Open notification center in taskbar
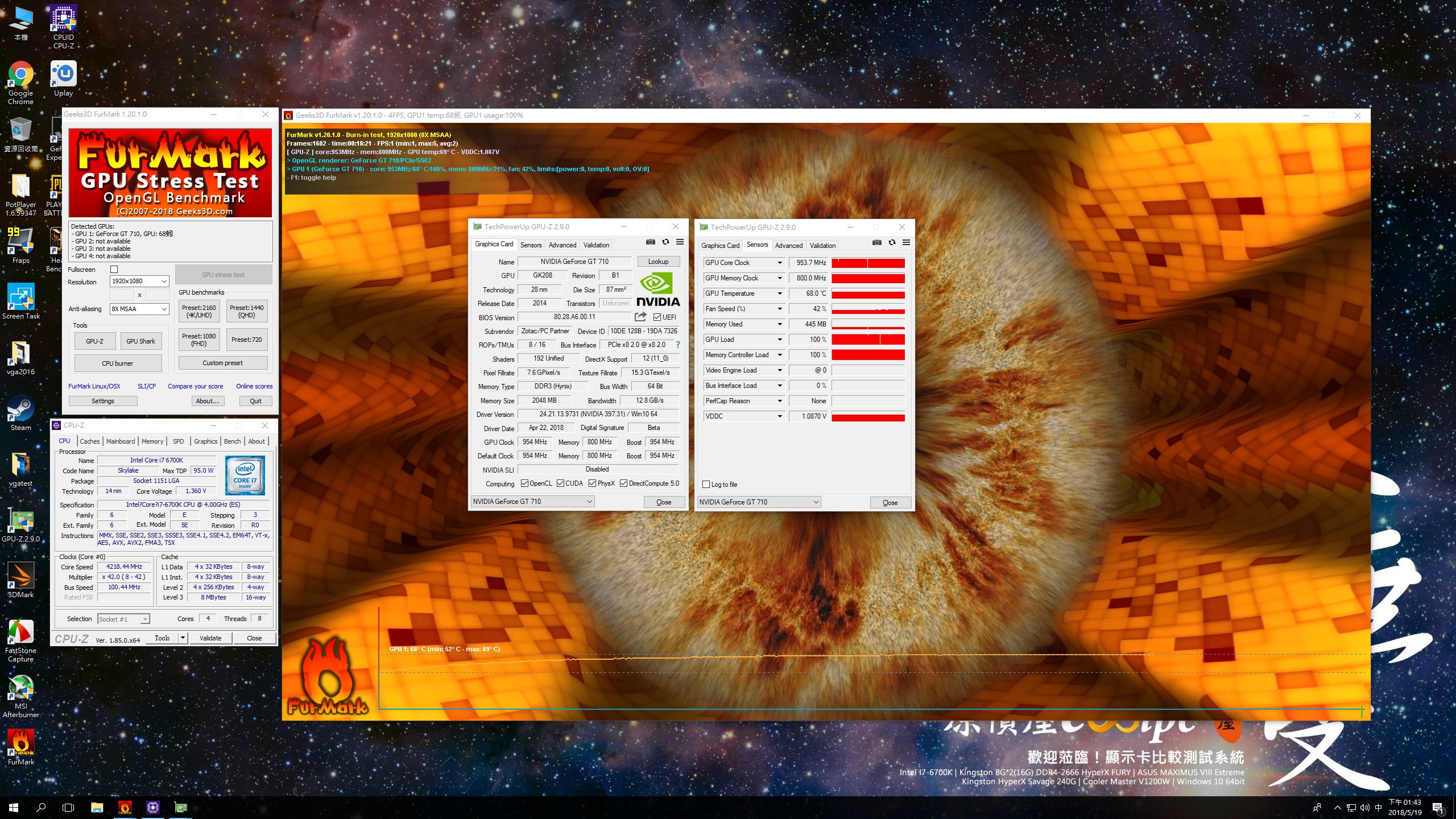The width and height of the screenshot is (1456, 819). pyautogui.click(x=1438, y=808)
